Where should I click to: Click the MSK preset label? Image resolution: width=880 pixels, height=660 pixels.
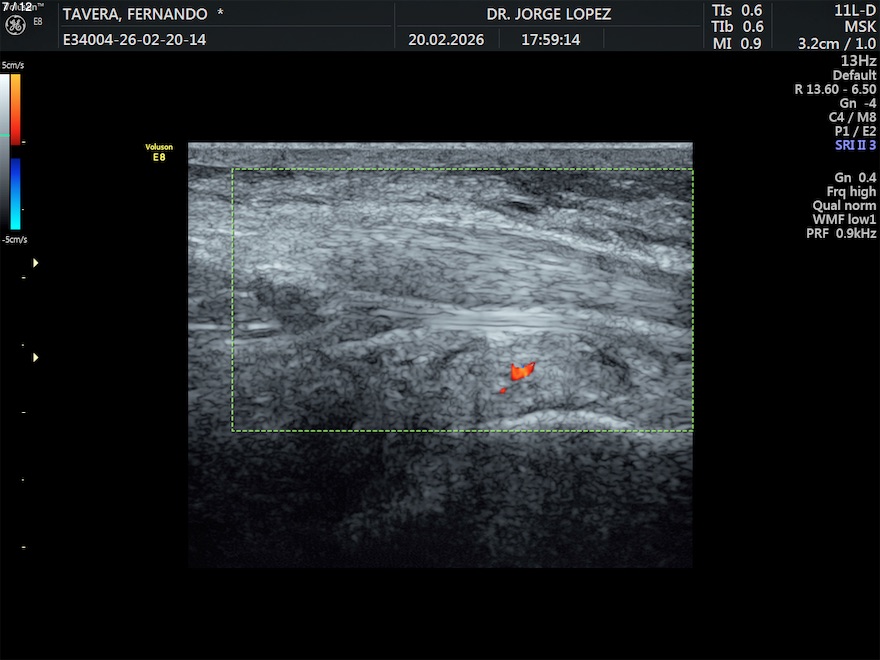pos(860,27)
